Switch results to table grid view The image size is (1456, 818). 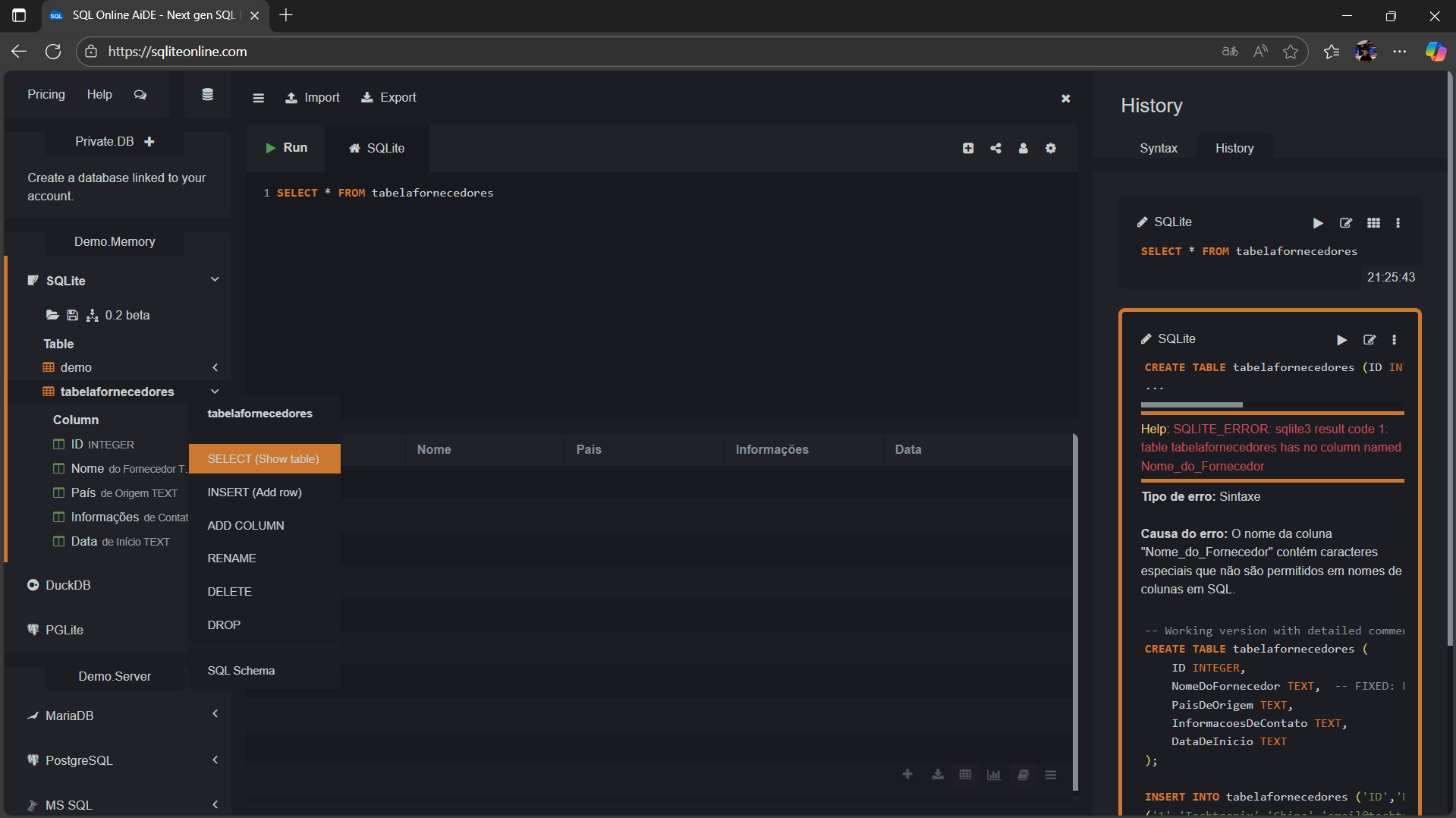click(x=965, y=775)
